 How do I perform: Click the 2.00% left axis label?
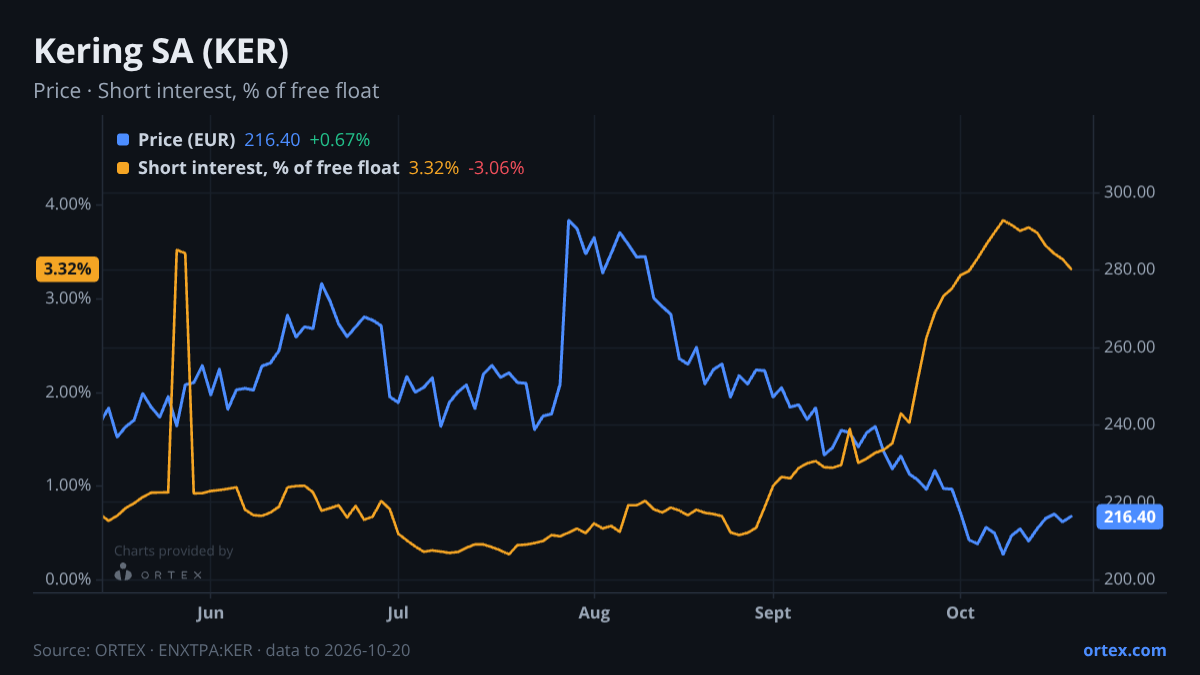coord(69,392)
